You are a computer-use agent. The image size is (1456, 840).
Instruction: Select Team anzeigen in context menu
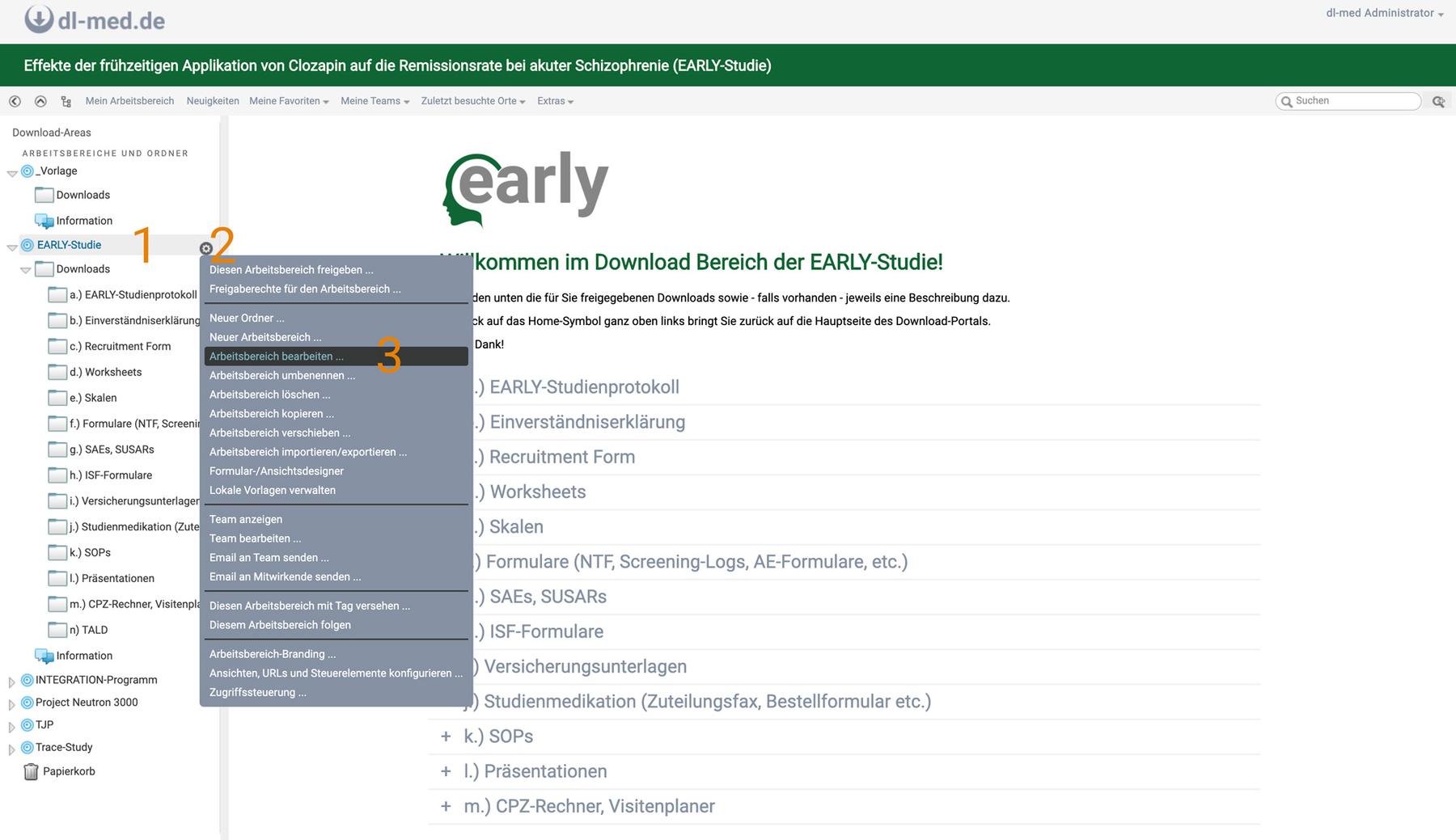[246, 519]
